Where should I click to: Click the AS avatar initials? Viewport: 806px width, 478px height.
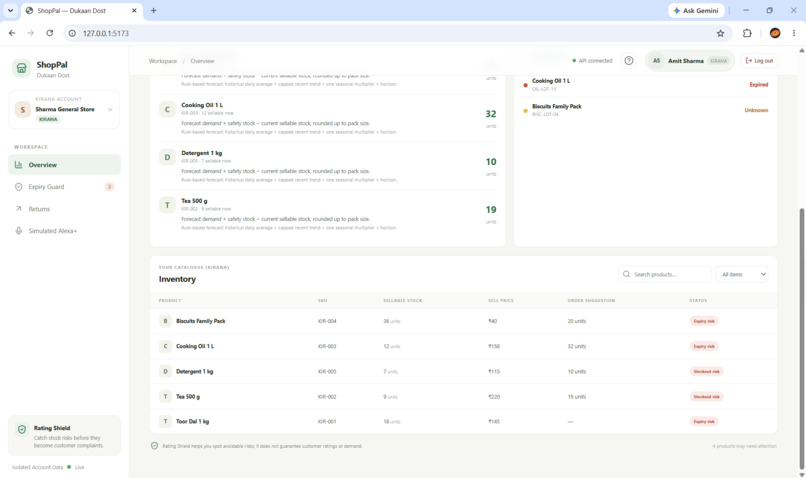[656, 61]
